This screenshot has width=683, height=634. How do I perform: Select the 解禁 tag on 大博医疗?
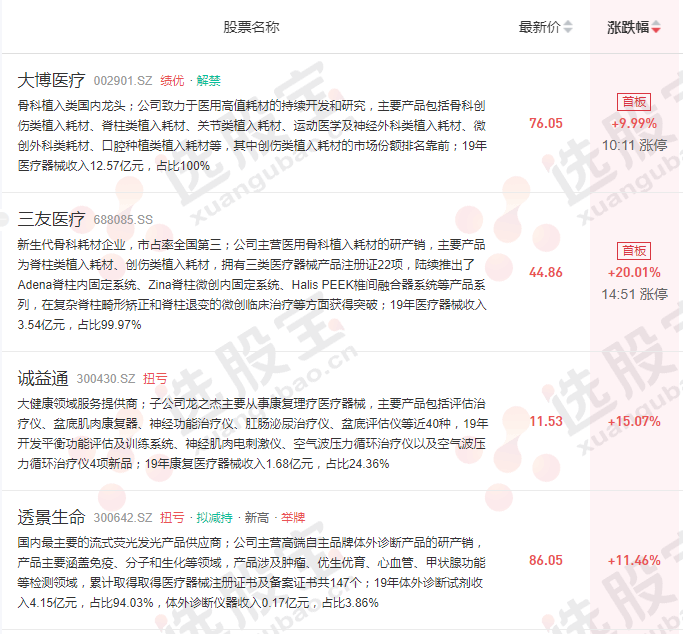209,81
